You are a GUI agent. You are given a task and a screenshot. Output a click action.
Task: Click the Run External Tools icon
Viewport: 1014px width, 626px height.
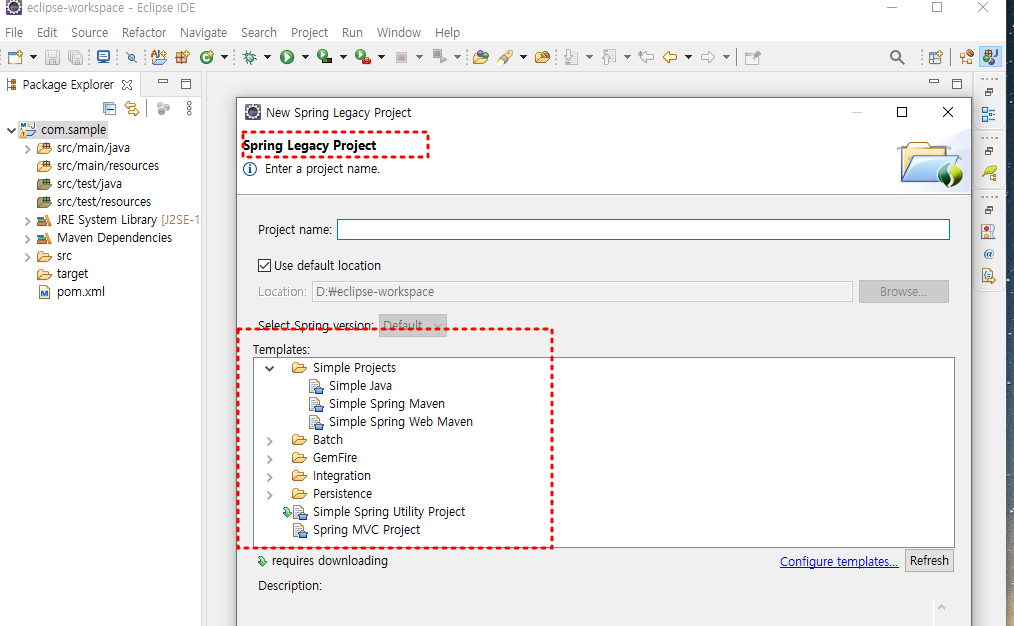[363, 58]
